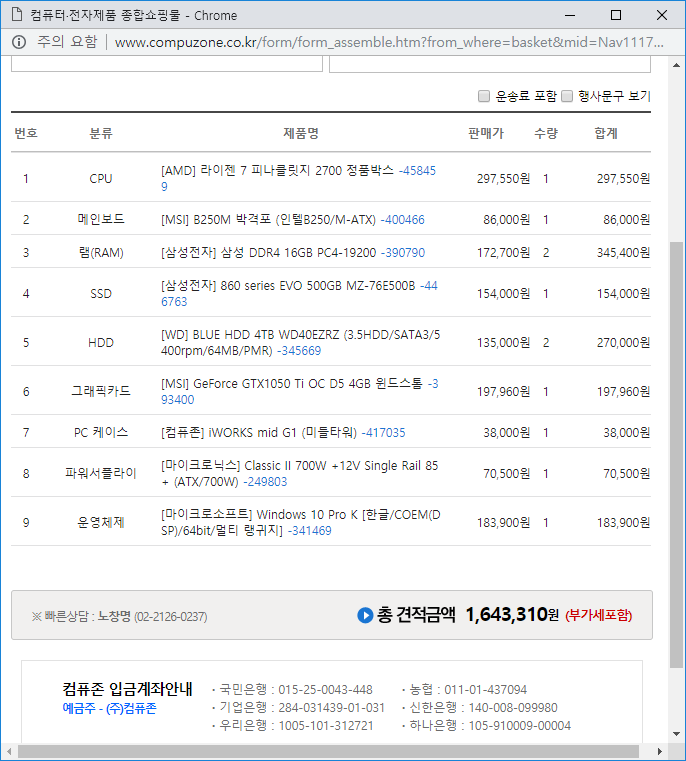
Task: Click the RAM unit price 172,700원
Action: [x=503, y=253]
